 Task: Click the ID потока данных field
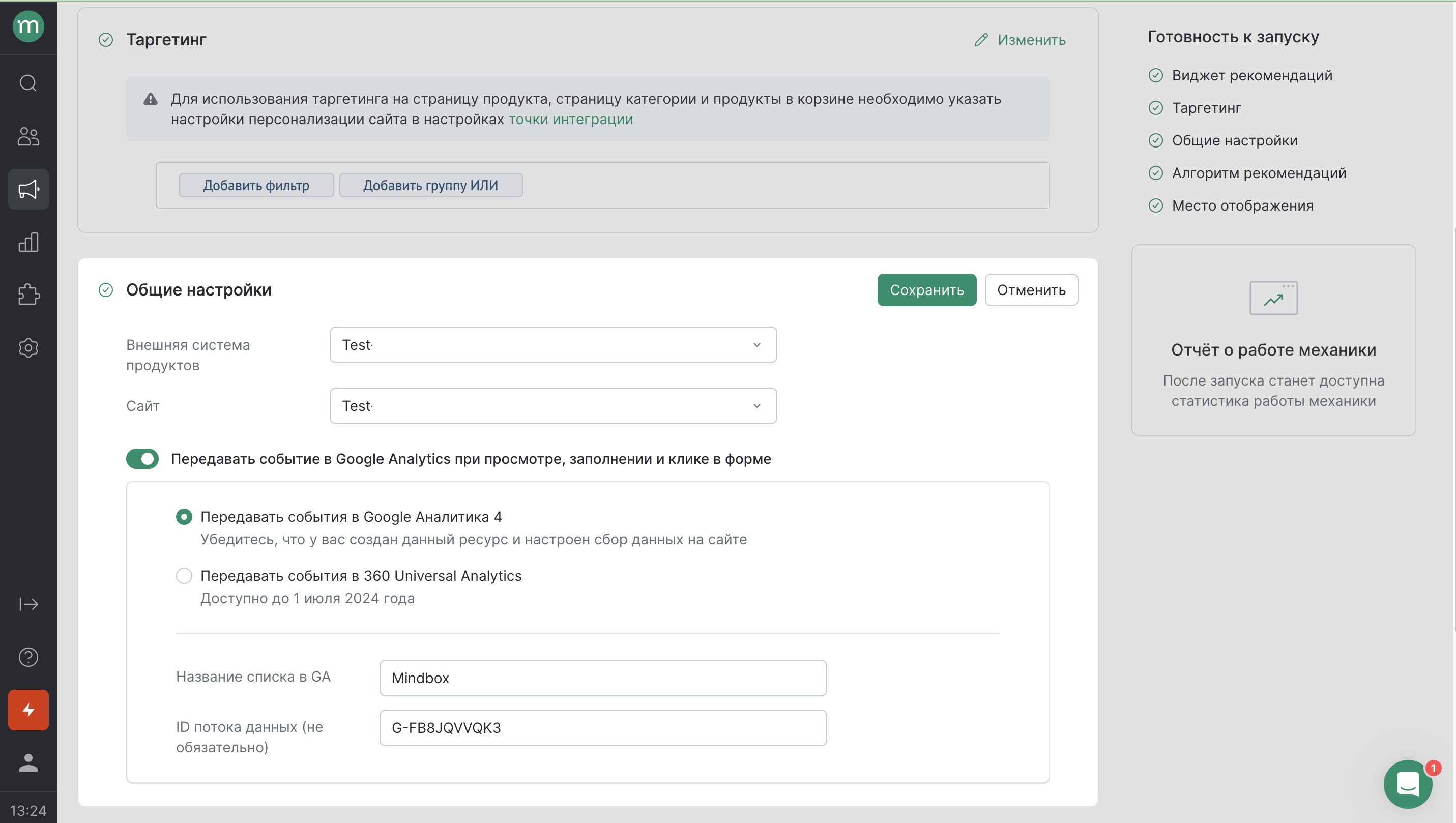point(603,727)
